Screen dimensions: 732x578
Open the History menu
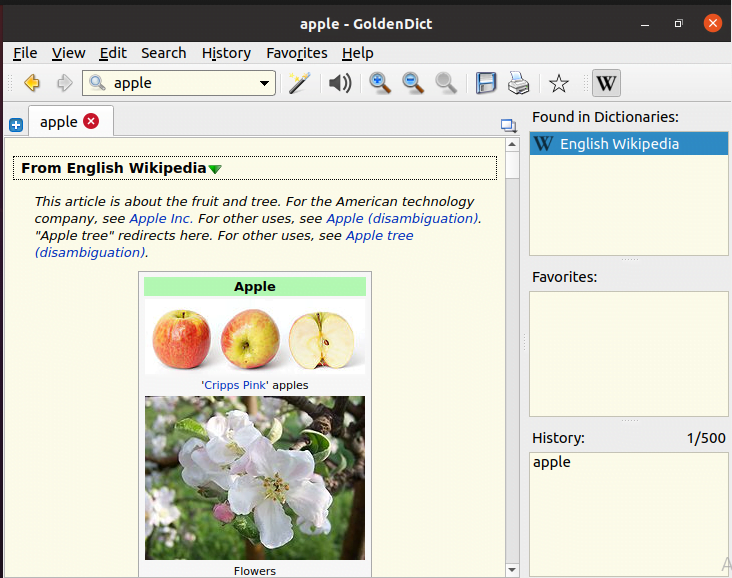[x=226, y=53]
